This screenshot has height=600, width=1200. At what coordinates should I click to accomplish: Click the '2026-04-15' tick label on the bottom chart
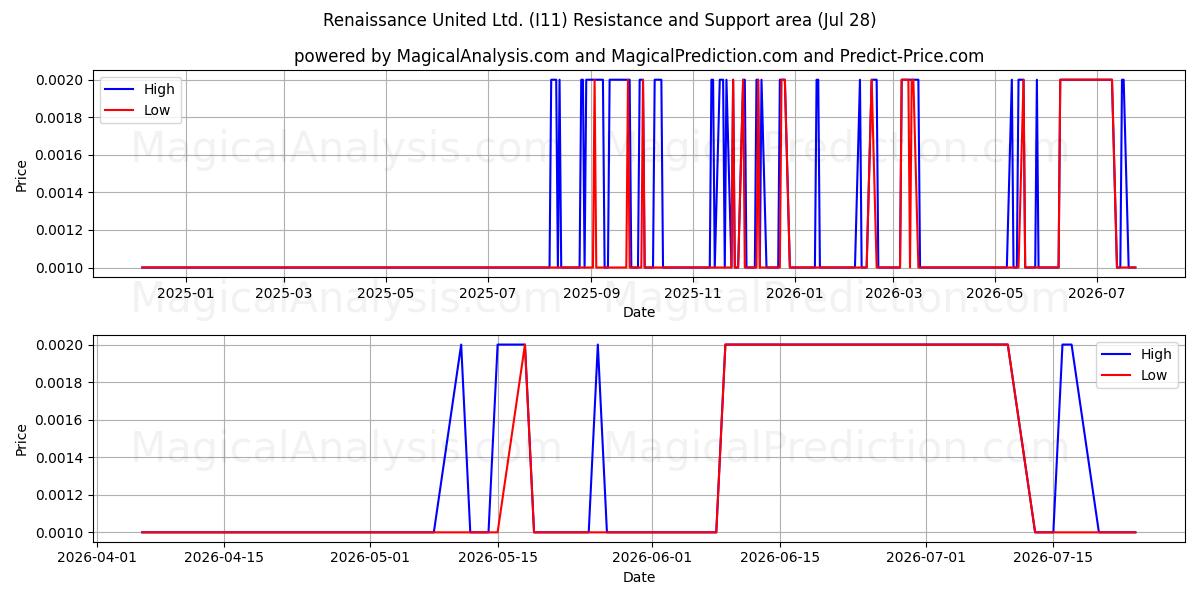pos(224,558)
